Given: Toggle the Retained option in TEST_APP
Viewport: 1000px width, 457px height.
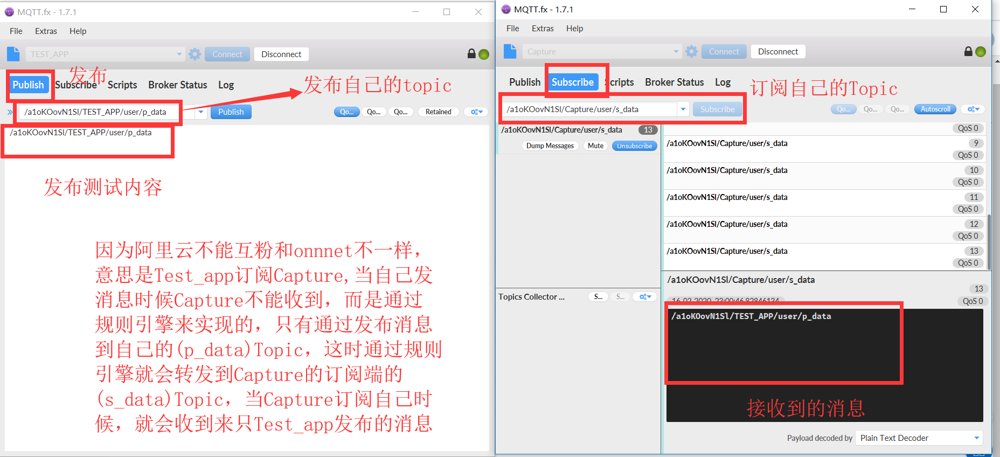Looking at the screenshot, I should tap(438, 112).
